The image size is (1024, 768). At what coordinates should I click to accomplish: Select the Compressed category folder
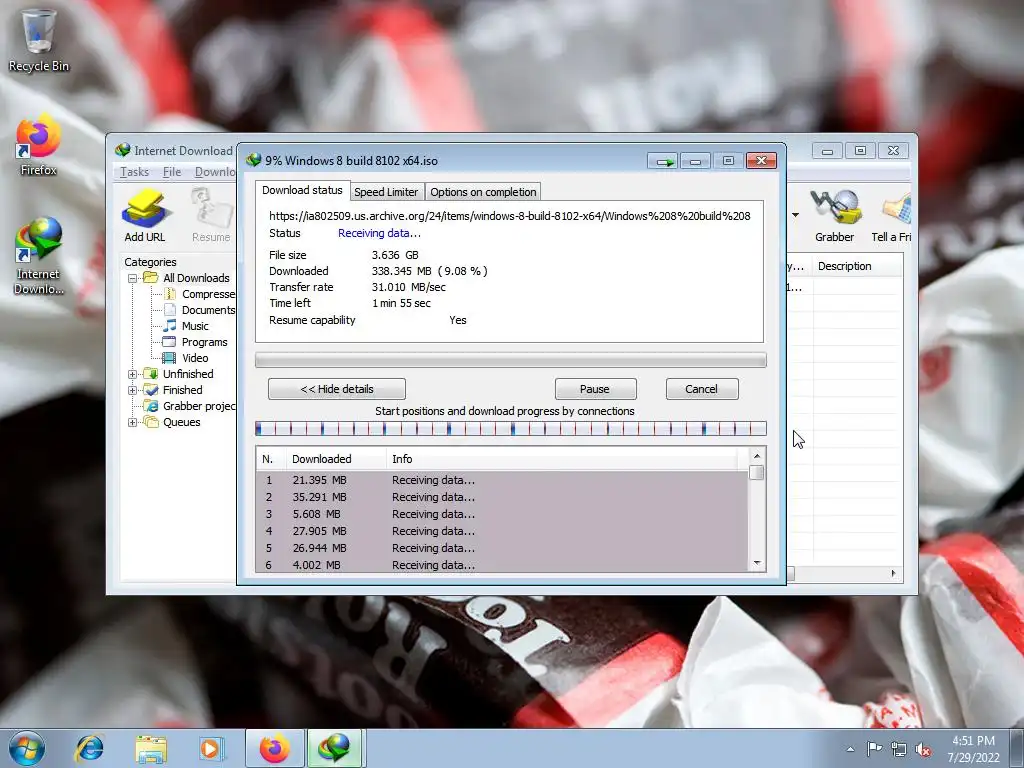200,294
